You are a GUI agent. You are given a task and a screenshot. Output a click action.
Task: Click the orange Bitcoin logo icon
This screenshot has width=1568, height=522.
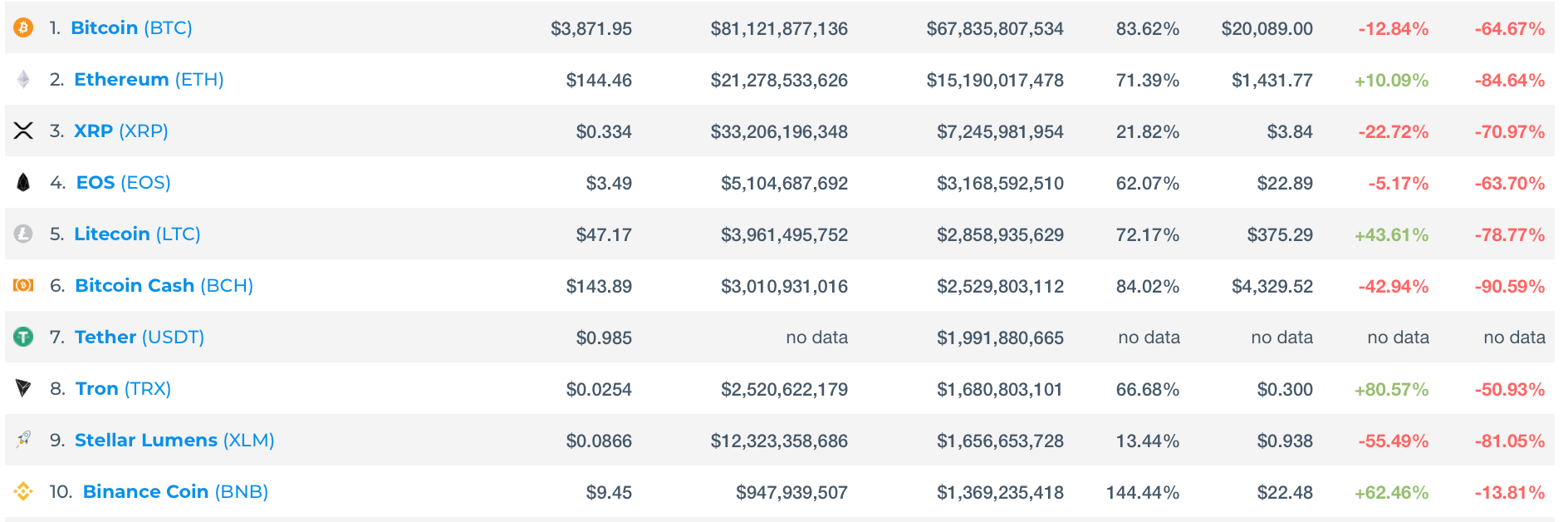(23, 28)
